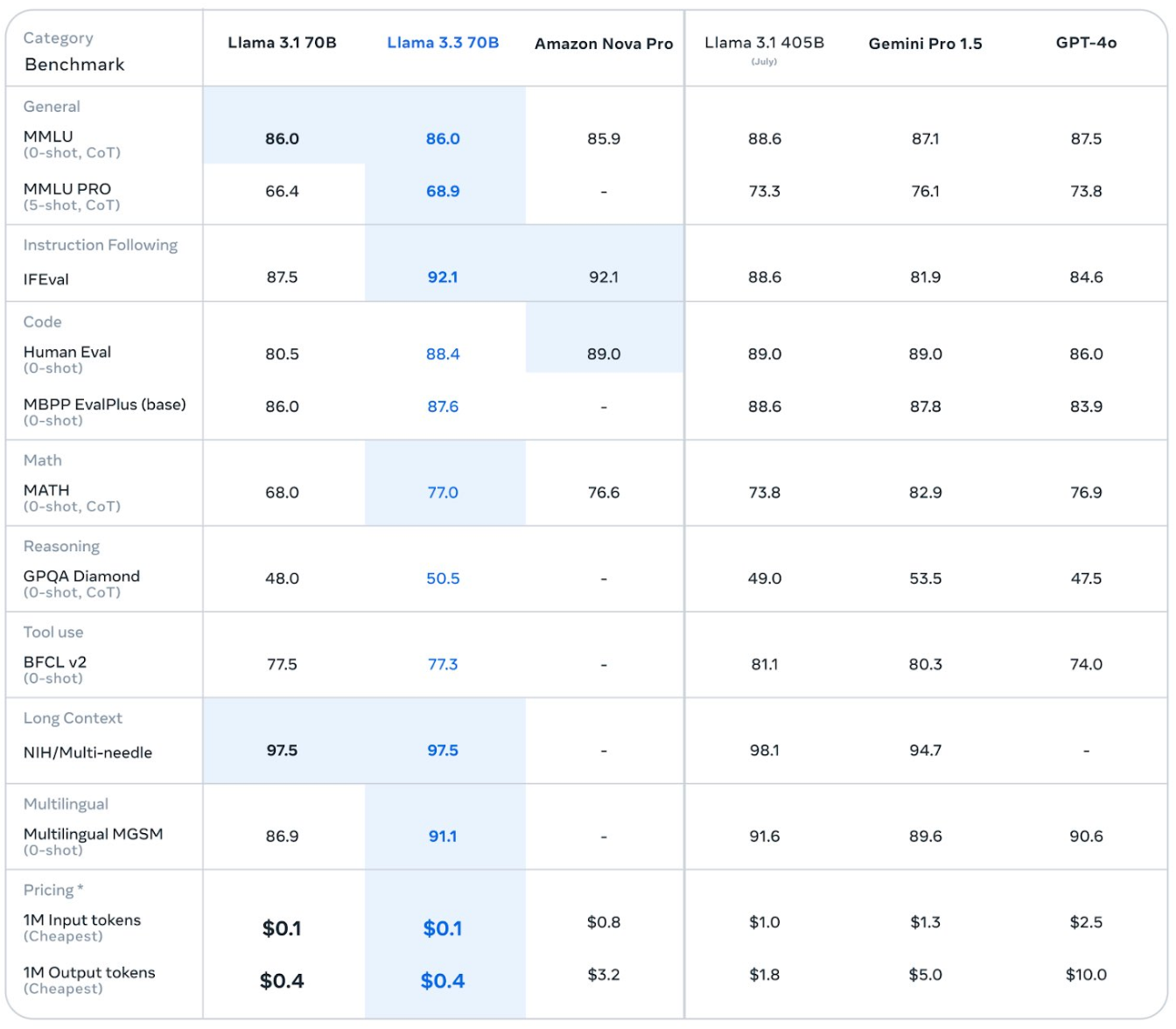
Task: Select the 48.0 Llama 3.1 70B GPQA score
Action: (282, 578)
